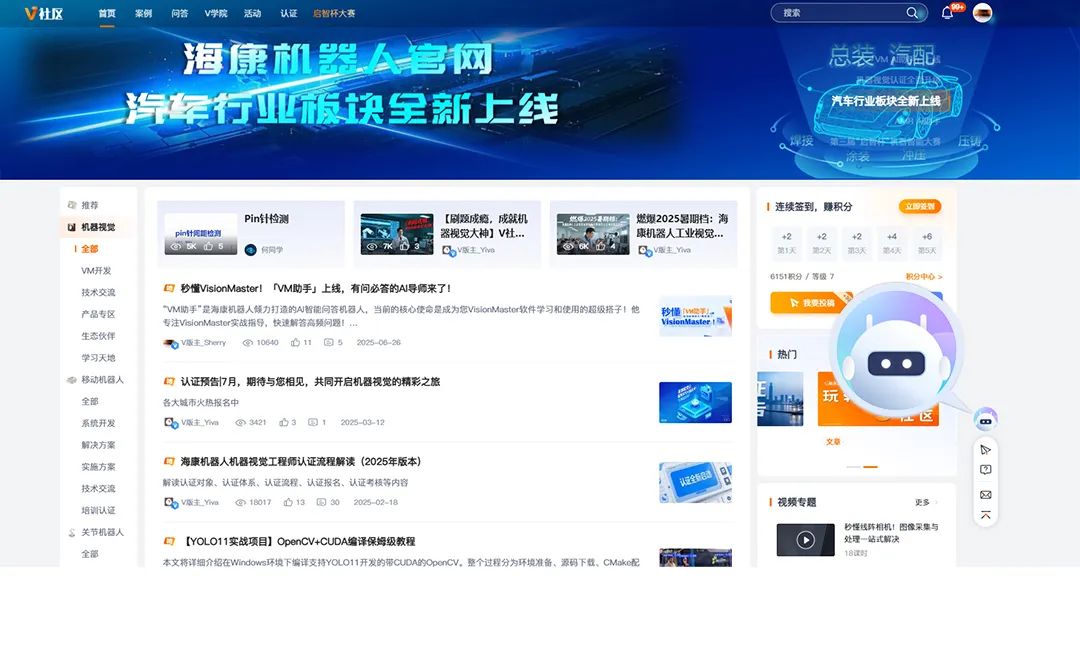This screenshot has width=1080, height=662.
Task: Click the question mark help icon
Action: 985,470
